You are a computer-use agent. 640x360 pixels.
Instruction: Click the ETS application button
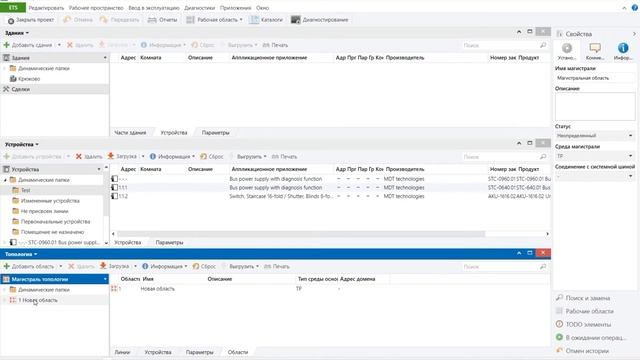pyautogui.click(x=13, y=8)
